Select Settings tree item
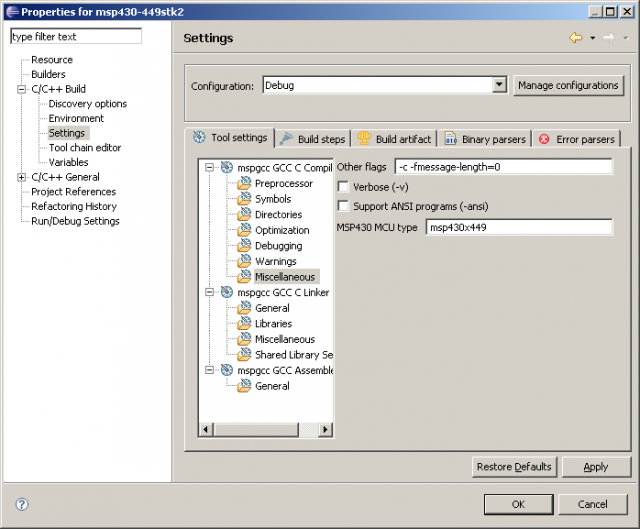 coord(67,133)
